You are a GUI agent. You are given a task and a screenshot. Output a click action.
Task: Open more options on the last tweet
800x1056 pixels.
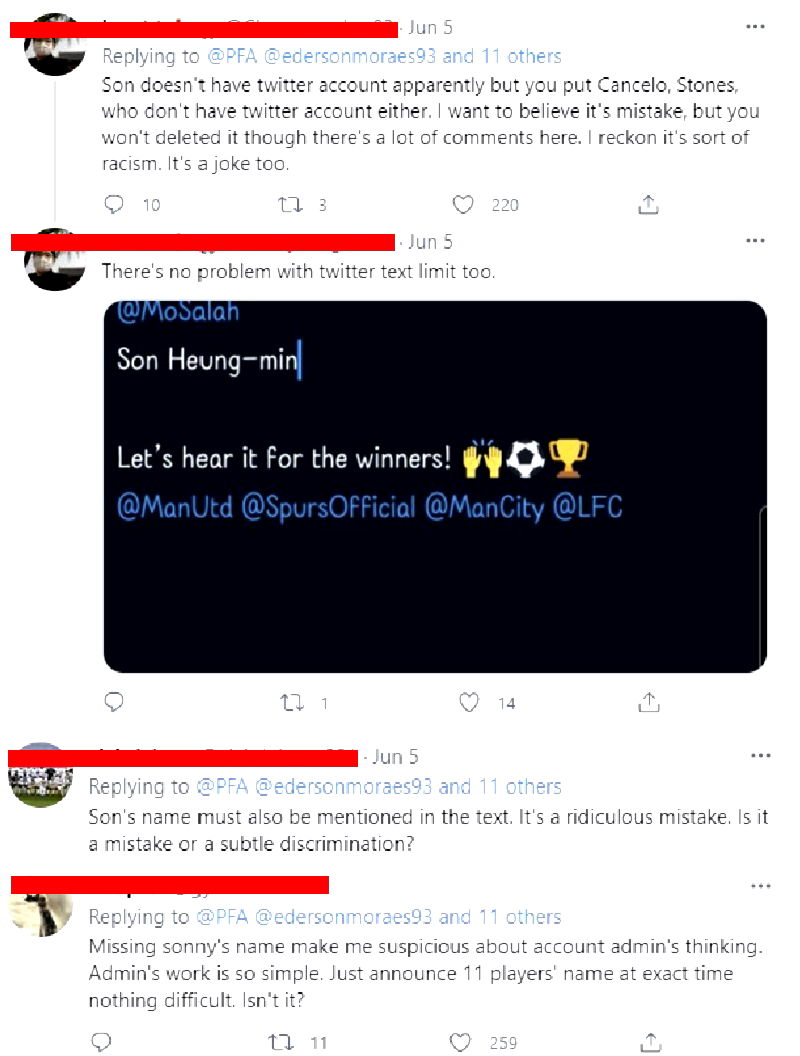click(x=761, y=886)
